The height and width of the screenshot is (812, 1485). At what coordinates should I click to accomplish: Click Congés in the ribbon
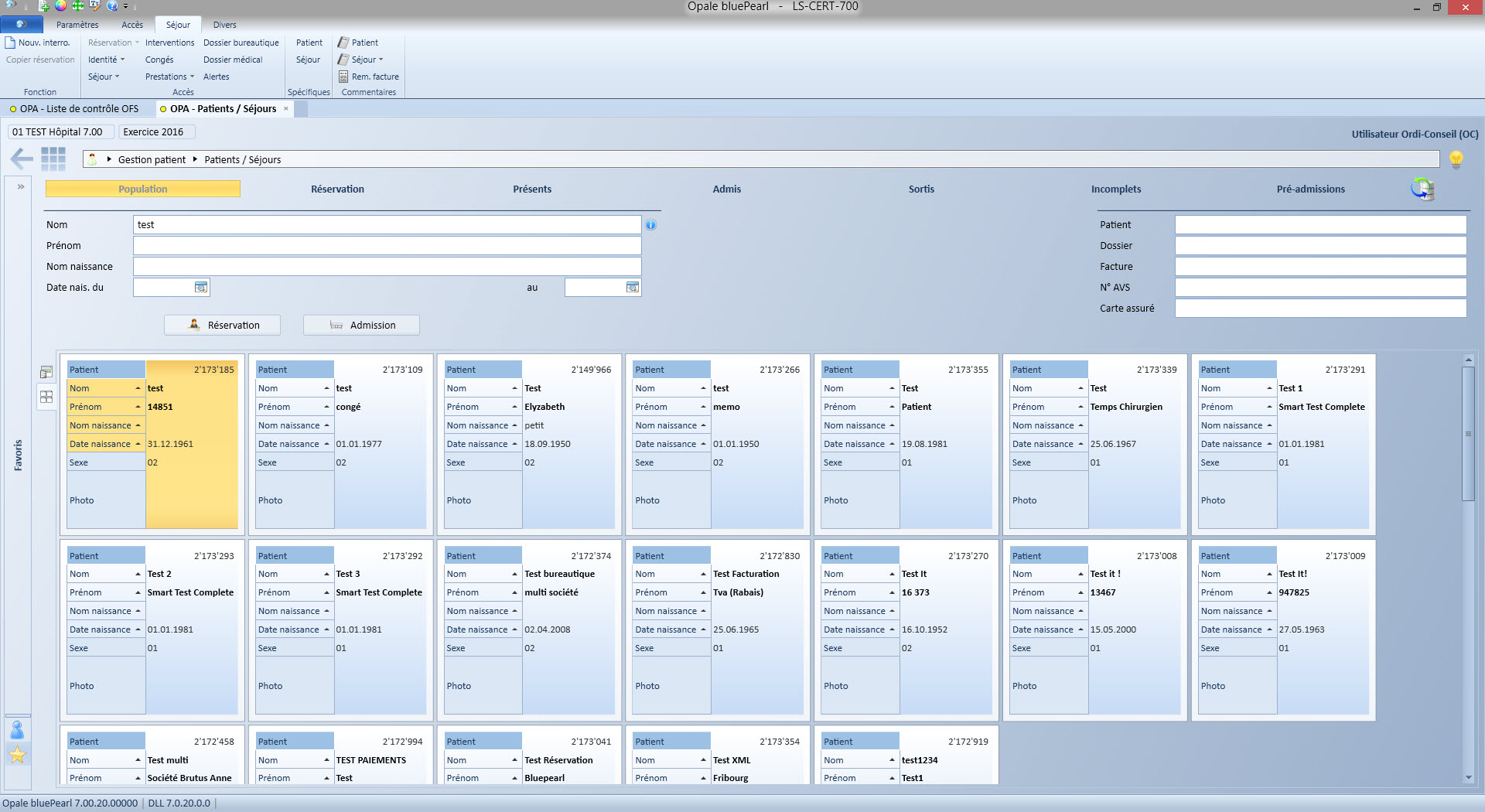pyautogui.click(x=159, y=60)
